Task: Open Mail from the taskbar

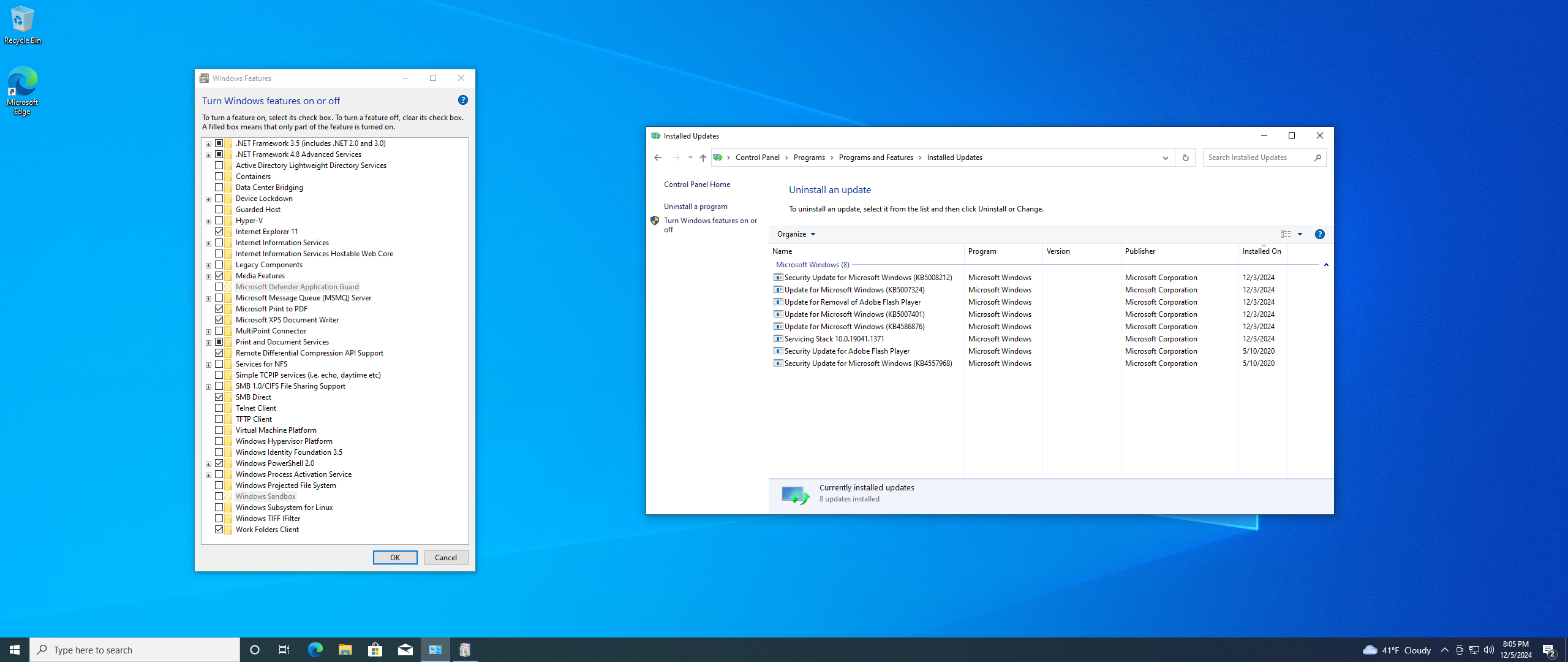Action: tap(405, 650)
